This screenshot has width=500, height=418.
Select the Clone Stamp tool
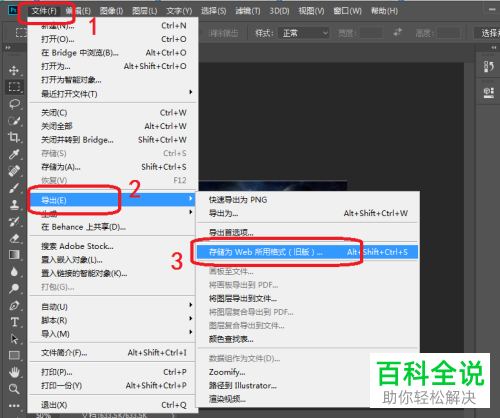point(14,204)
